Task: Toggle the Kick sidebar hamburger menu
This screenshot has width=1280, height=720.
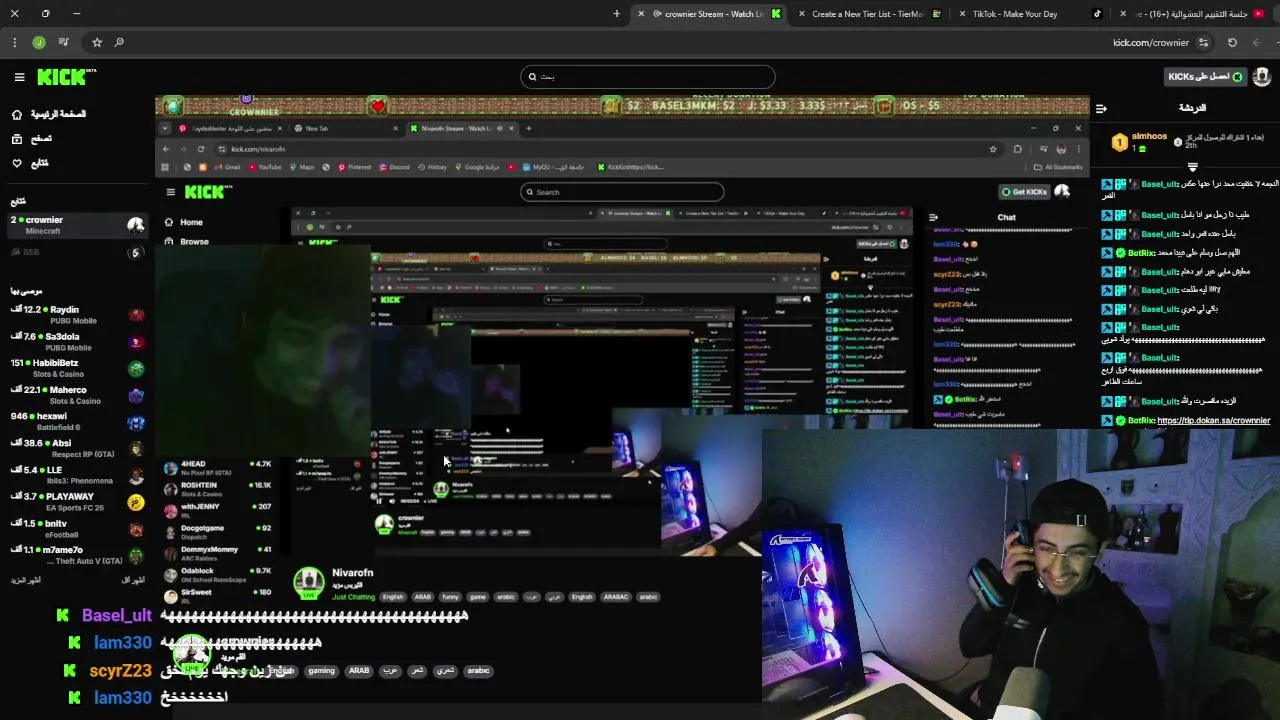Action: coord(19,77)
